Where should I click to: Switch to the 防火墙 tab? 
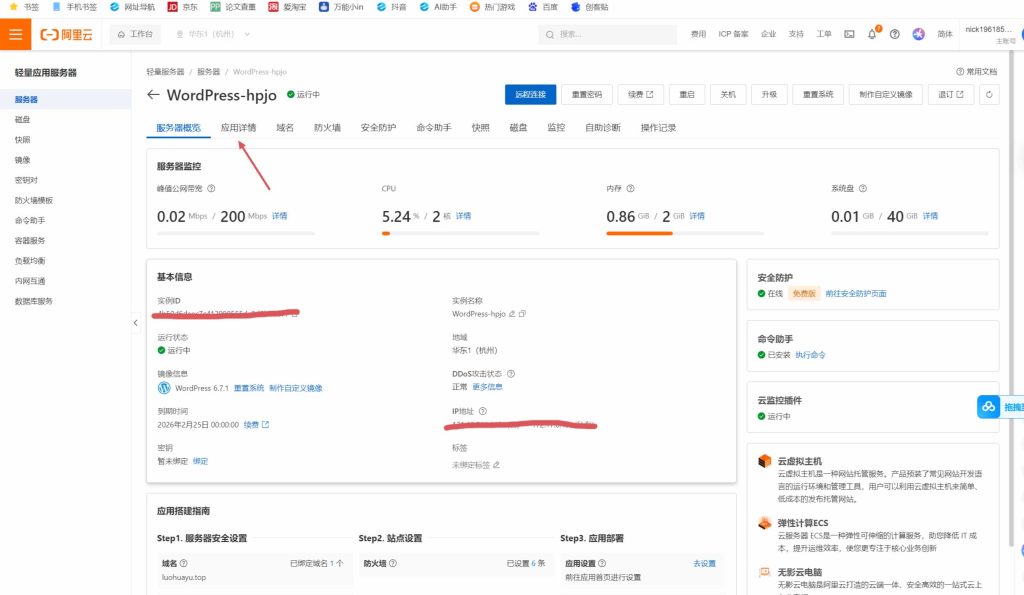[x=327, y=128]
